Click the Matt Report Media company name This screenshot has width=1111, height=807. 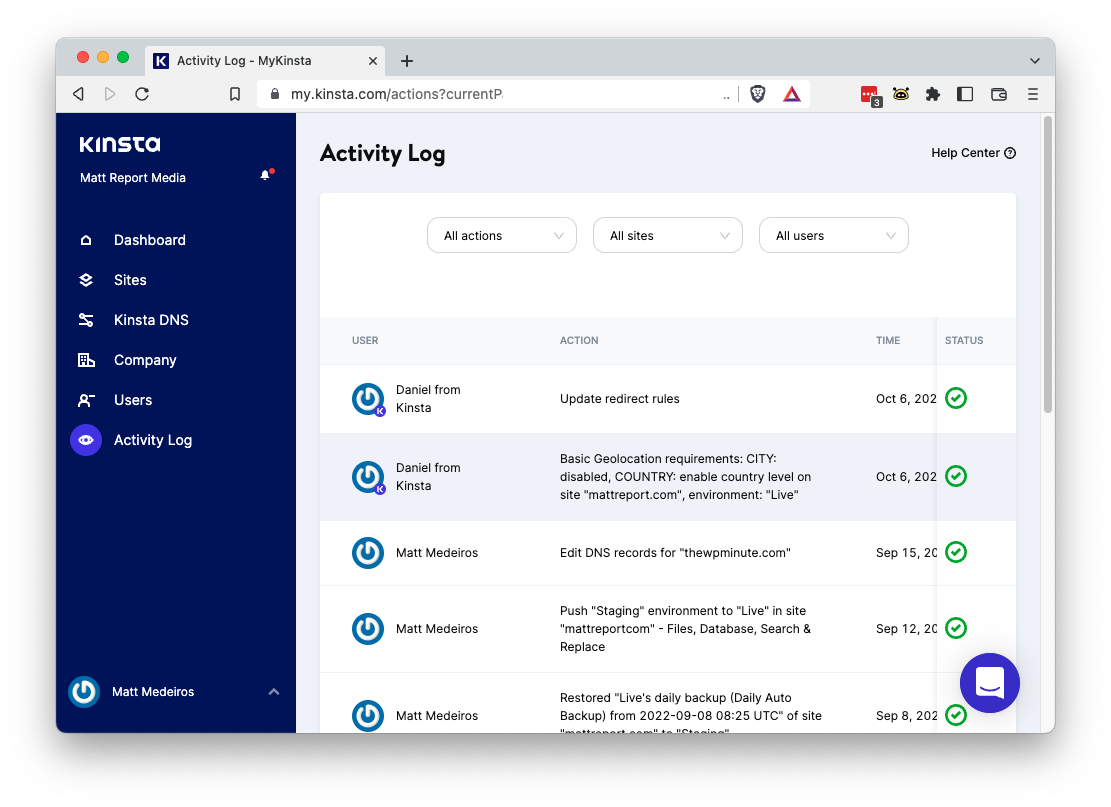[x=132, y=178]
